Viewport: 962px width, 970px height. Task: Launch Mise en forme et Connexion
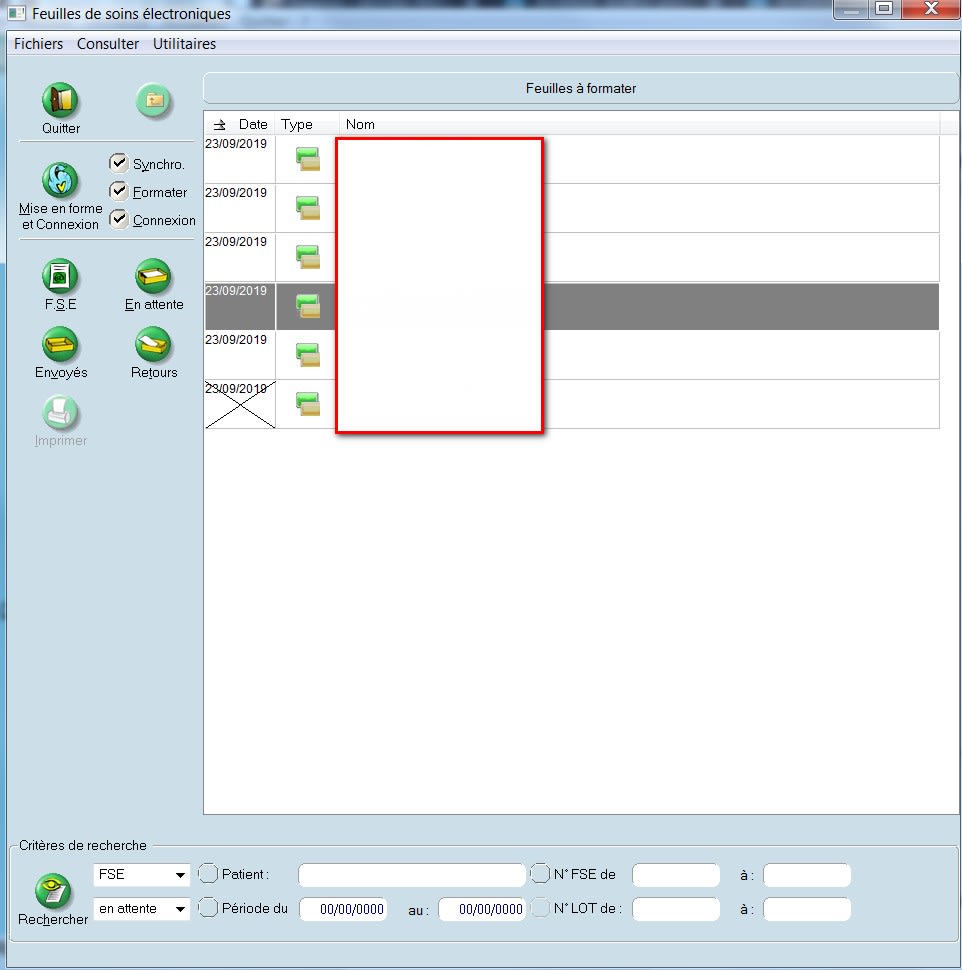tap(60, 181)
